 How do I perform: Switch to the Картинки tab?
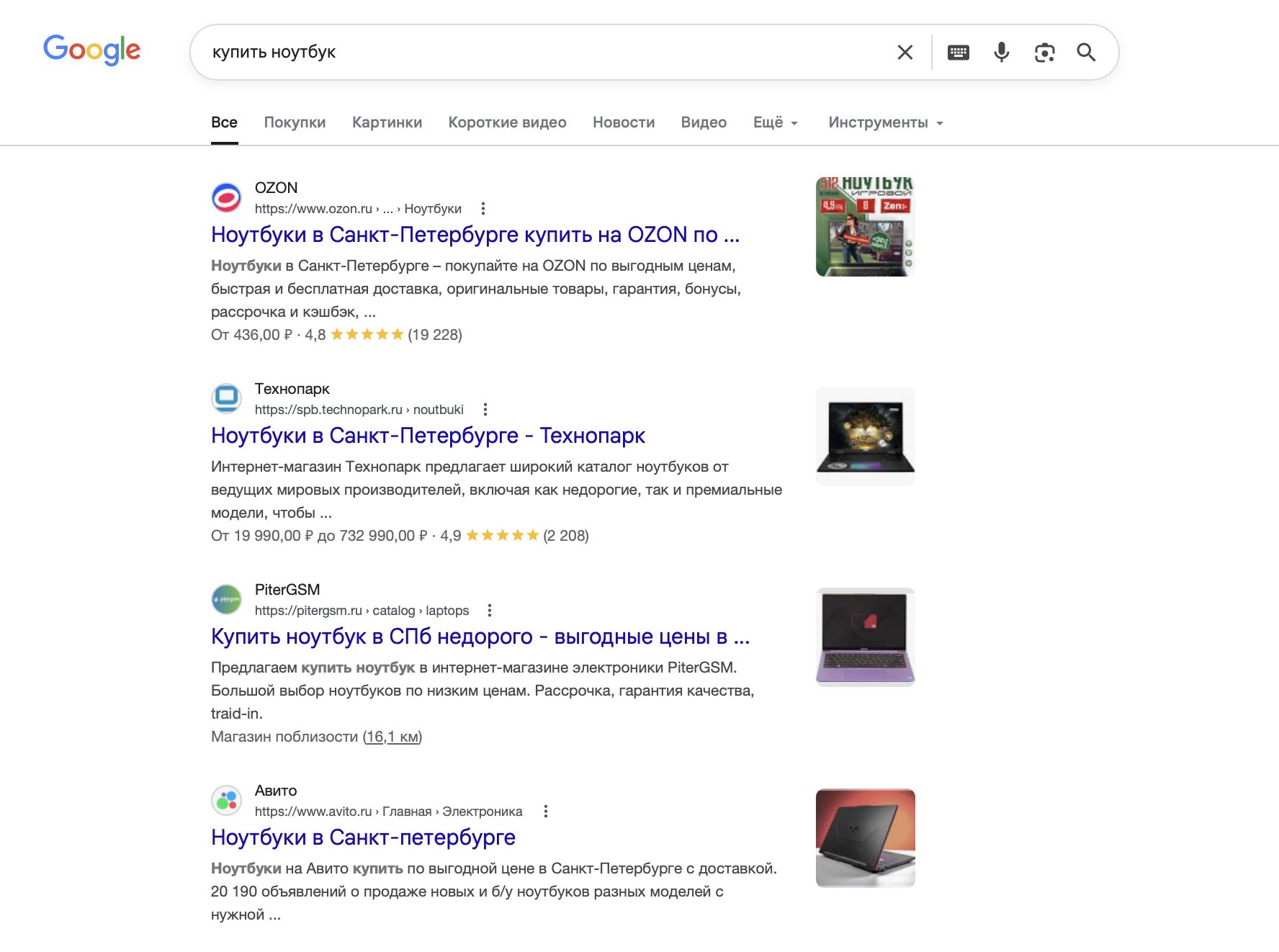[387, 122]
